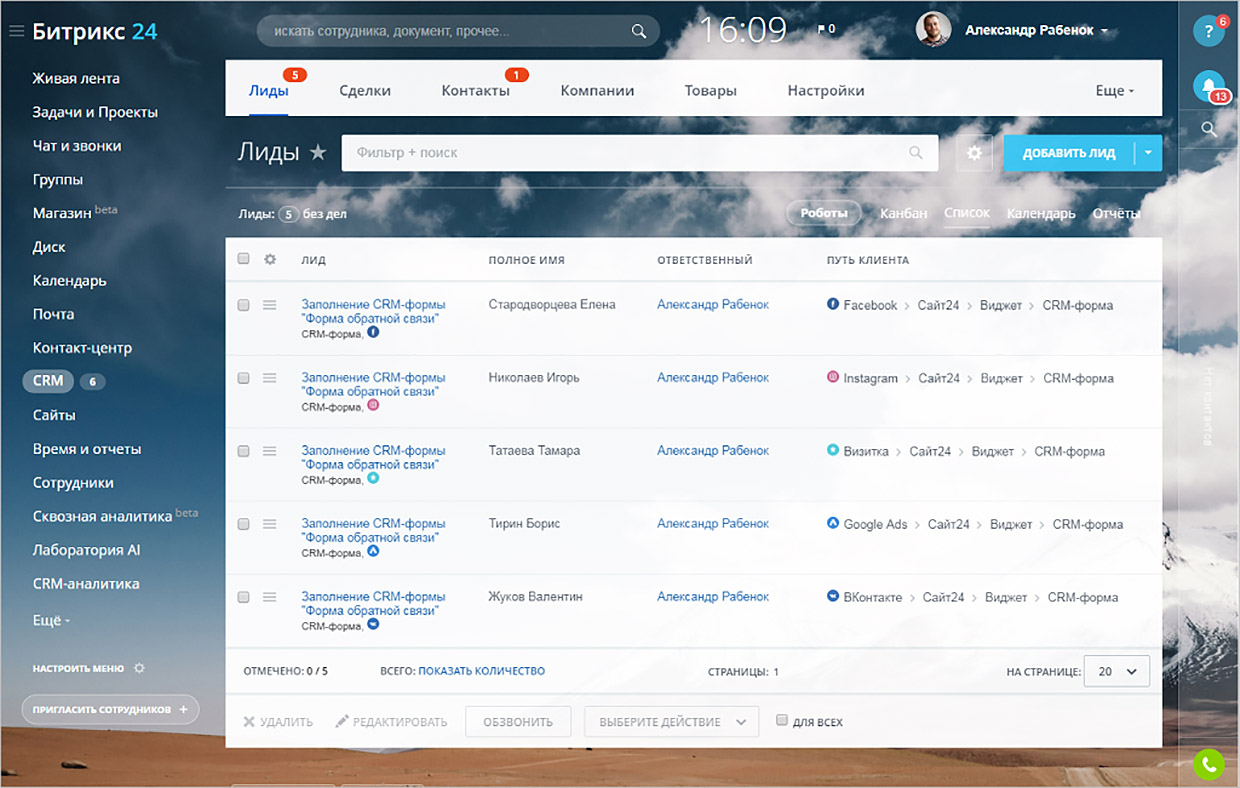Click the Обзвонить button
This screenshot has width=1240, height=788.
click(x=518, y=722)
